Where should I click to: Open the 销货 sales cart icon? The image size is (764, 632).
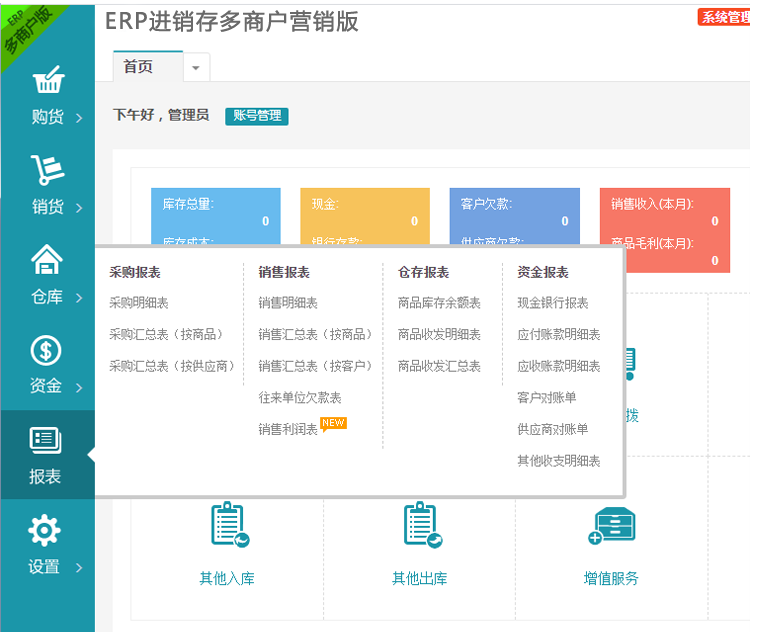47,170
